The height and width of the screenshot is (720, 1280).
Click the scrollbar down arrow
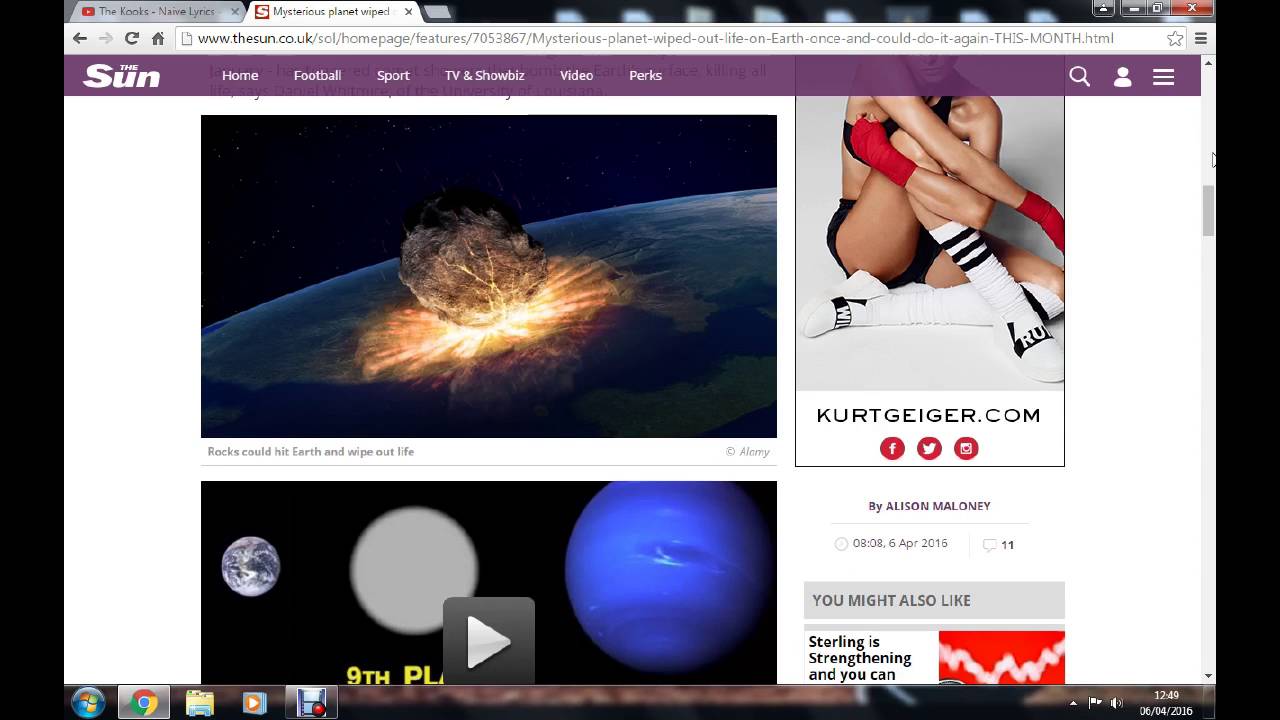coord(1208,676)
